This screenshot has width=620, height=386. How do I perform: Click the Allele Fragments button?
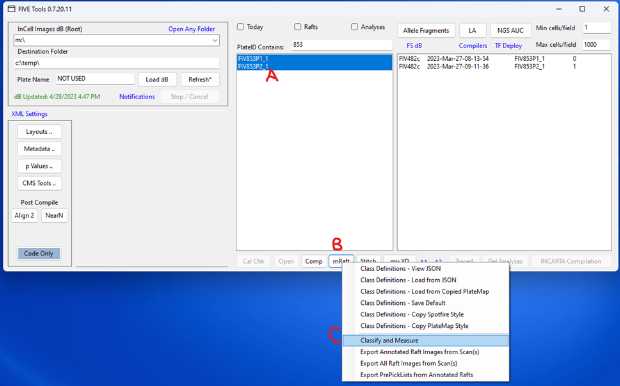(426, 30)
